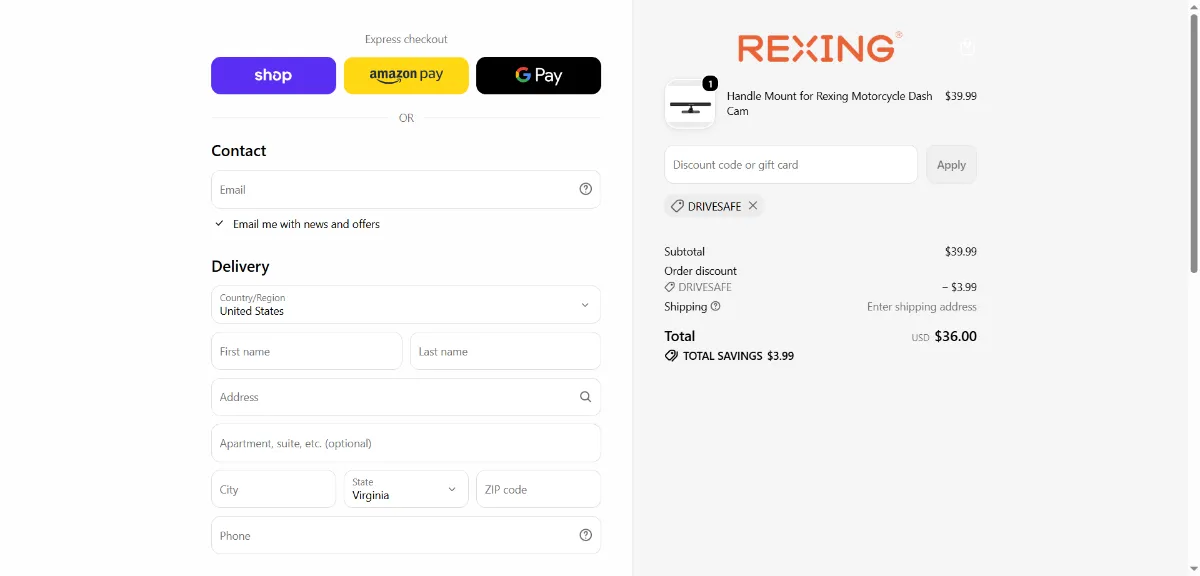The width and height of the screenshot is (1200, 576).
Task: Click into the City field
Action: click(x=274, y=489)
